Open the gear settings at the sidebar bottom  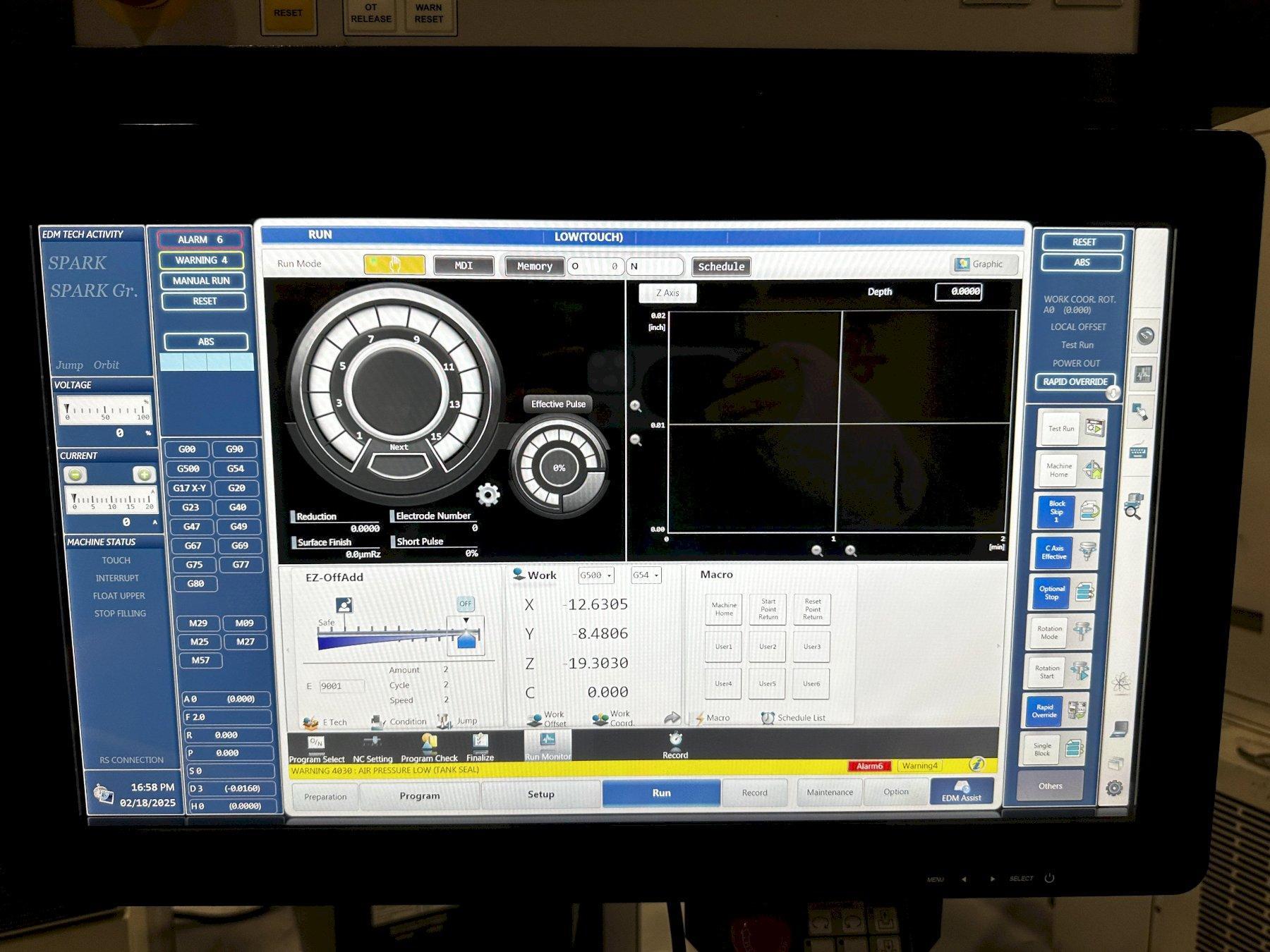point(1115,788)
